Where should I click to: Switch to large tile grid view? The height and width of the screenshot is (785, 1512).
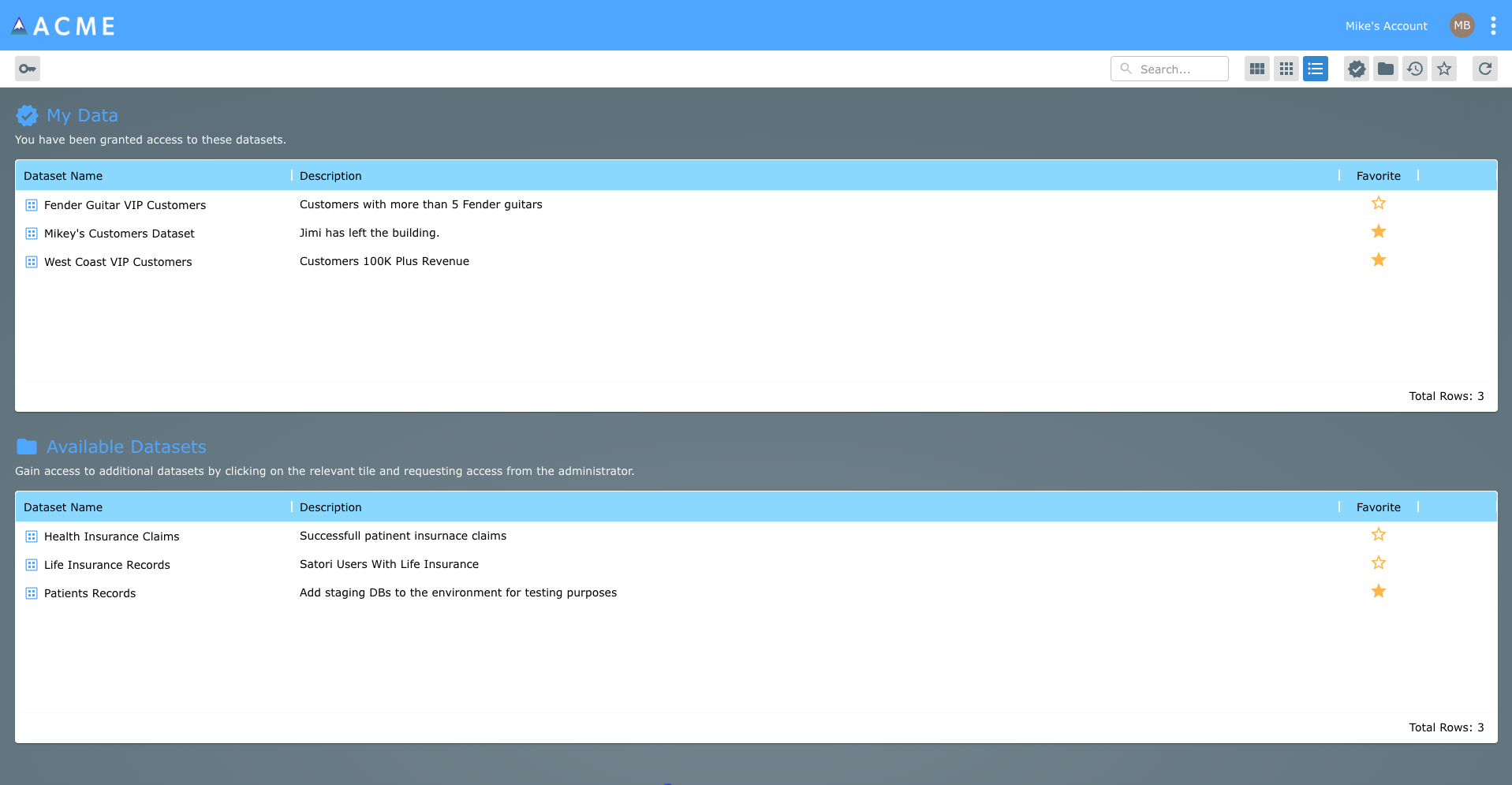coord(1257,69)
